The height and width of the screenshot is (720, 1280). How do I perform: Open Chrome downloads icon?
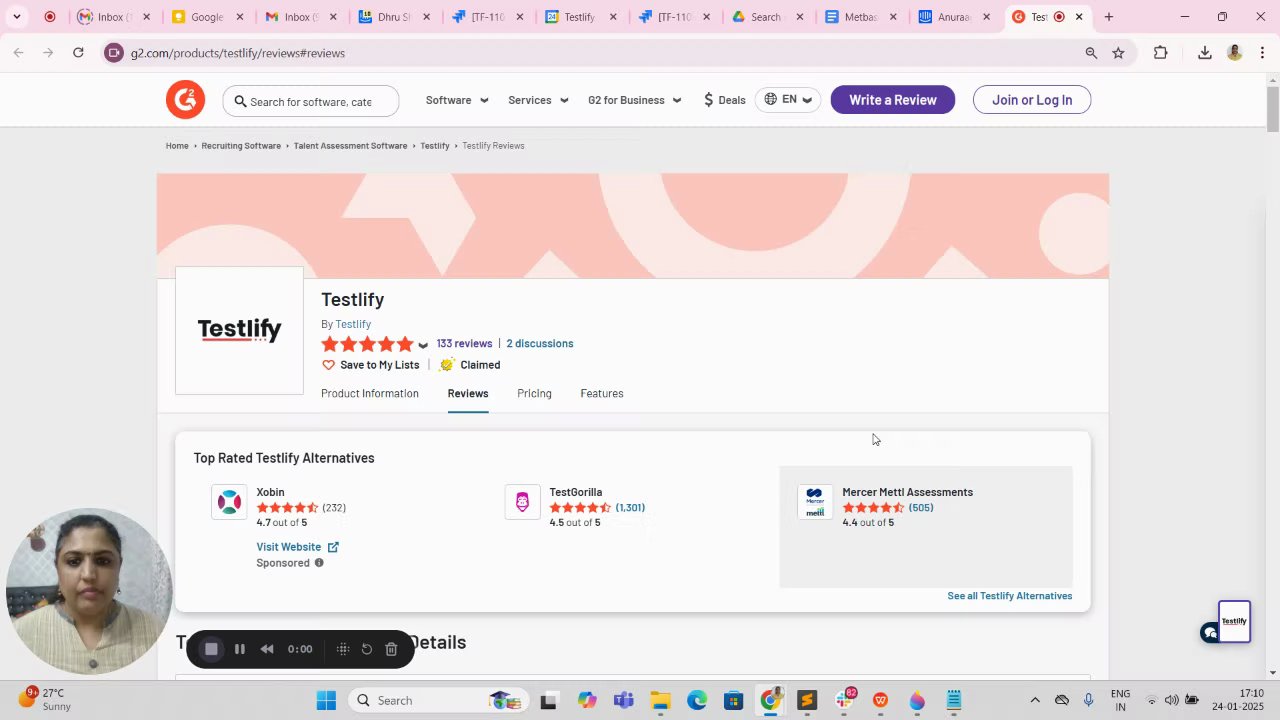pyautogui.click(x=1205, y=53)
